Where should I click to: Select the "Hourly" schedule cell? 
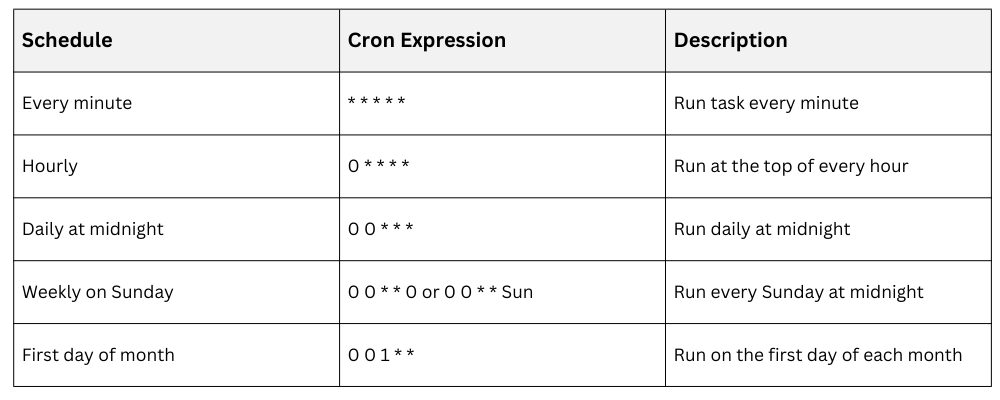(x=50, y=166)
